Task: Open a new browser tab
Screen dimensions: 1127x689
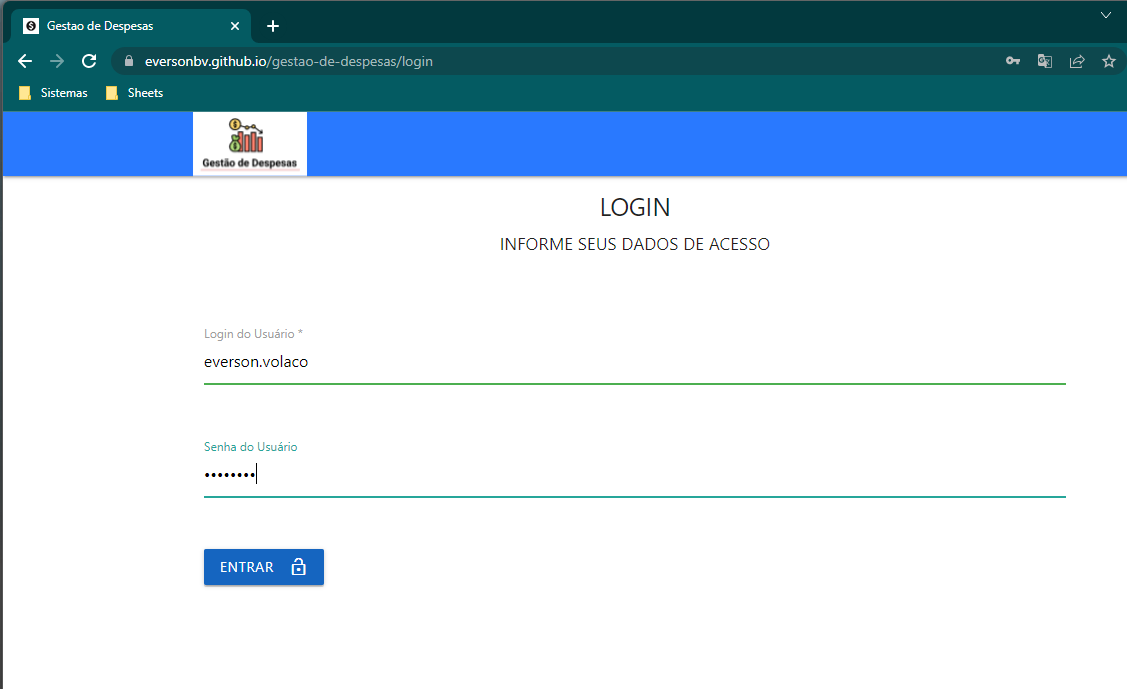Action: point(272,26)
